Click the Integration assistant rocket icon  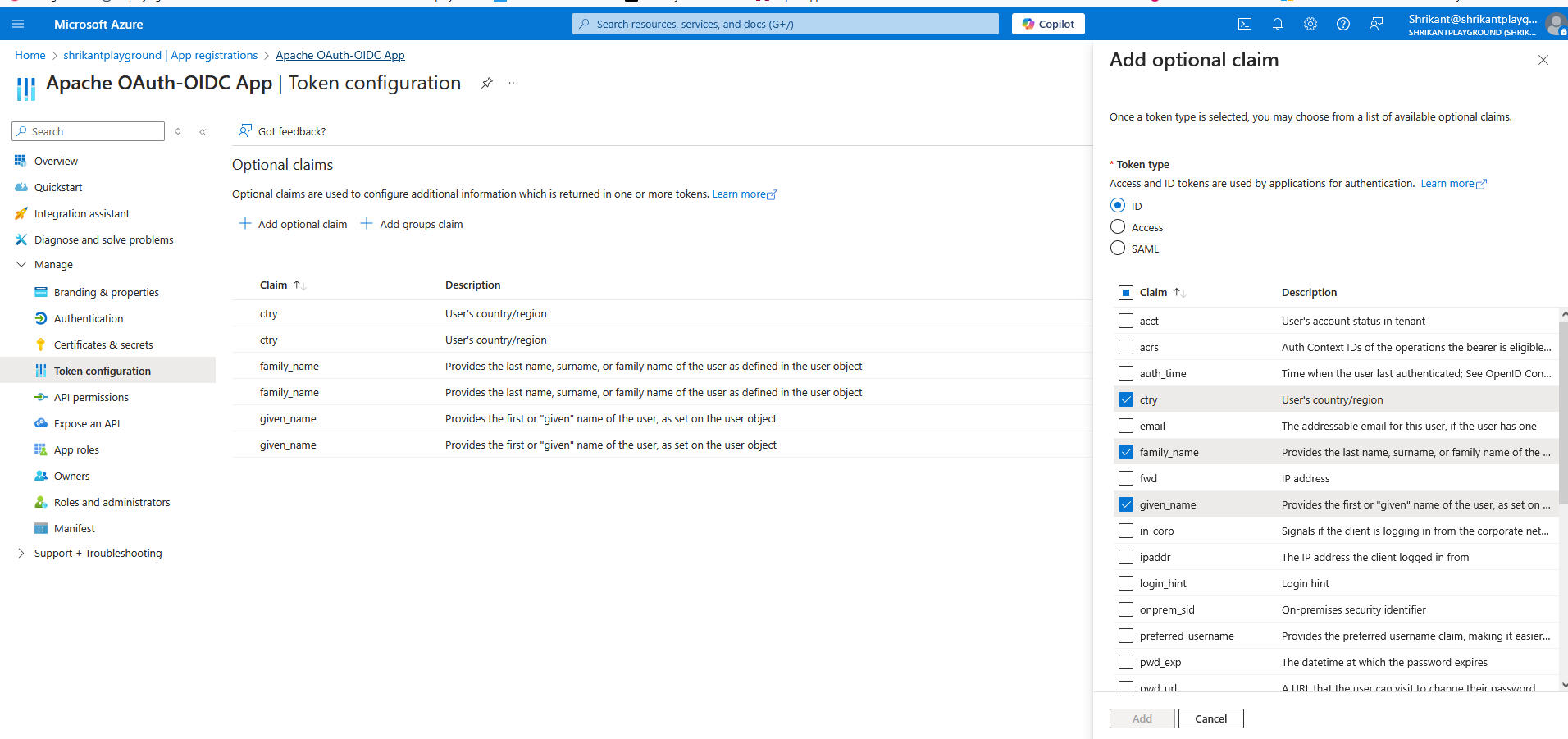click(x=21, y=213)
